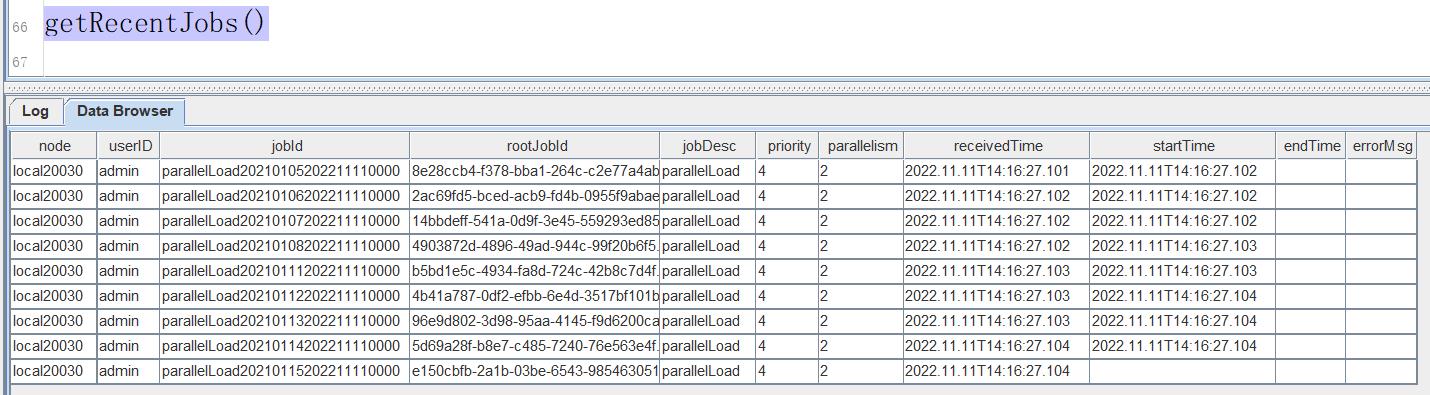Click the startTime column header
Screen dimensions: 1430x395
pyautogui.click(x=1183, y=146)
